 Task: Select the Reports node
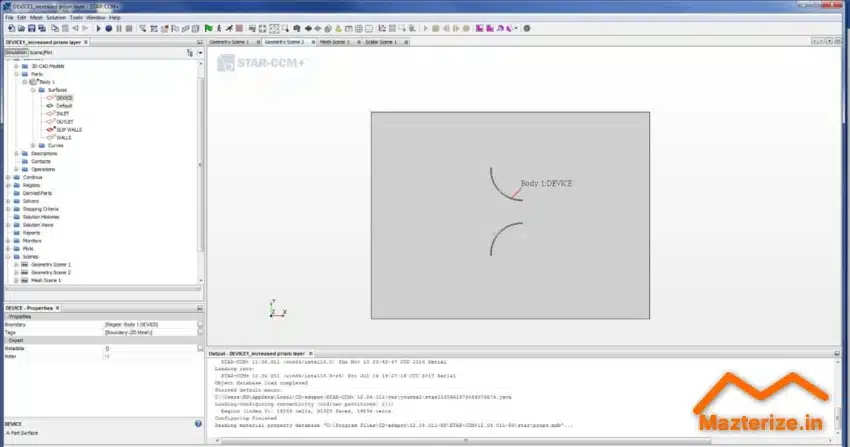point(31,232)
